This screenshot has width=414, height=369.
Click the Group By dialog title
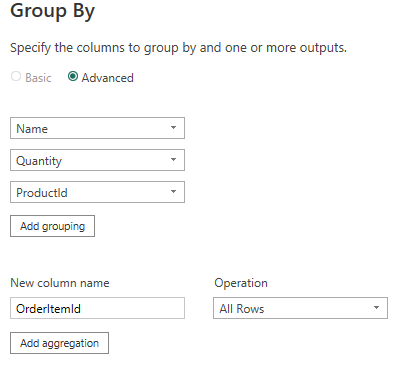[53, 12]
